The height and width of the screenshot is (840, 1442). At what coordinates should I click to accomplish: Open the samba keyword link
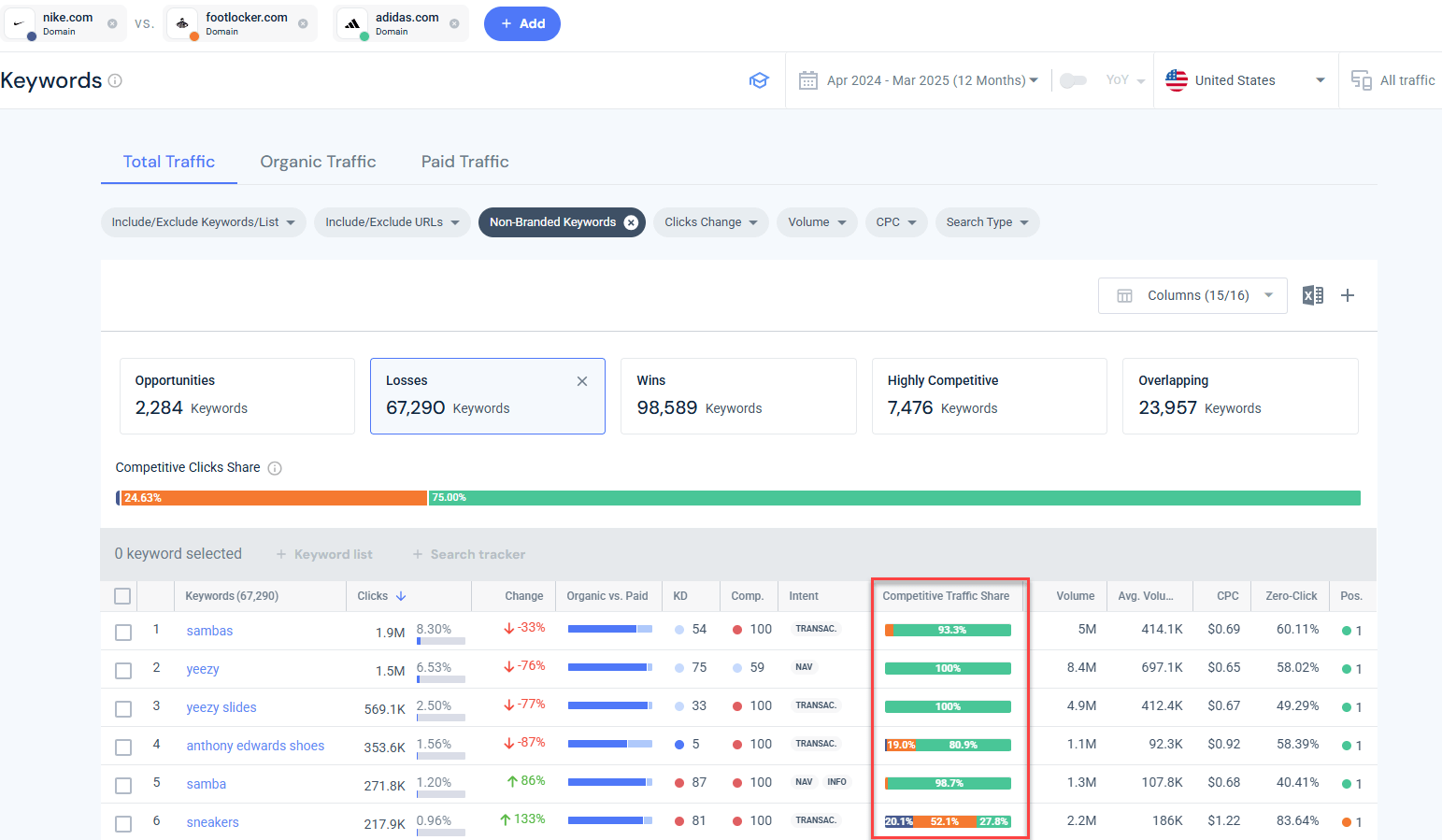pos(207,784)
